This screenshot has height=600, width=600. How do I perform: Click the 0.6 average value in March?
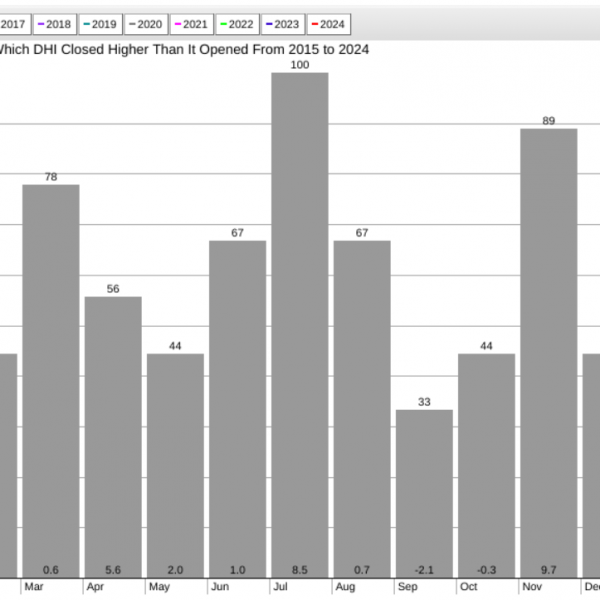(x=51, y=570)
